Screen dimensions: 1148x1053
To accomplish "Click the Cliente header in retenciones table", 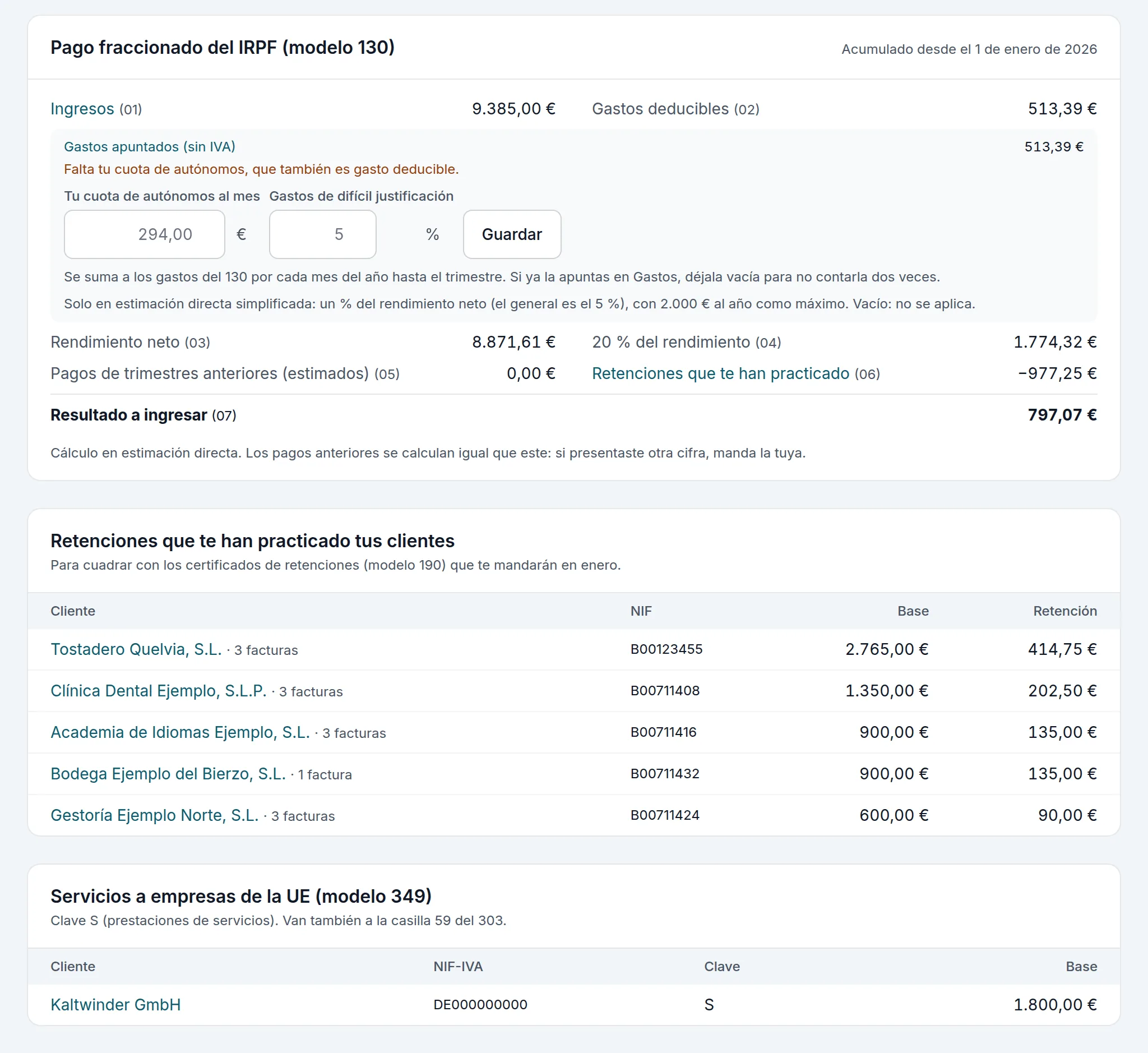I will (x=73, y=611).
